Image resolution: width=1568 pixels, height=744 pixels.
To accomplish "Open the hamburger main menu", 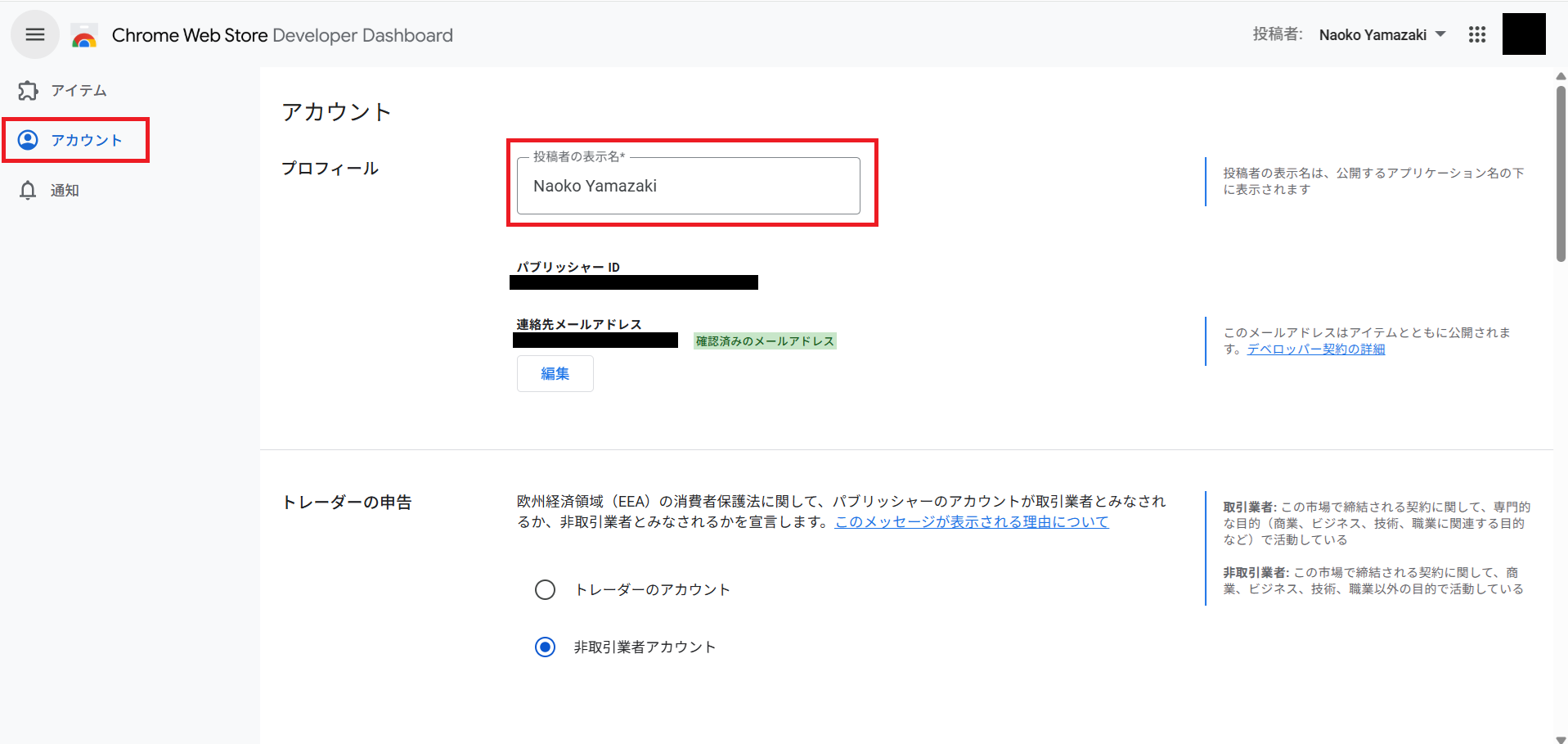I will click(x=34, y=34).
